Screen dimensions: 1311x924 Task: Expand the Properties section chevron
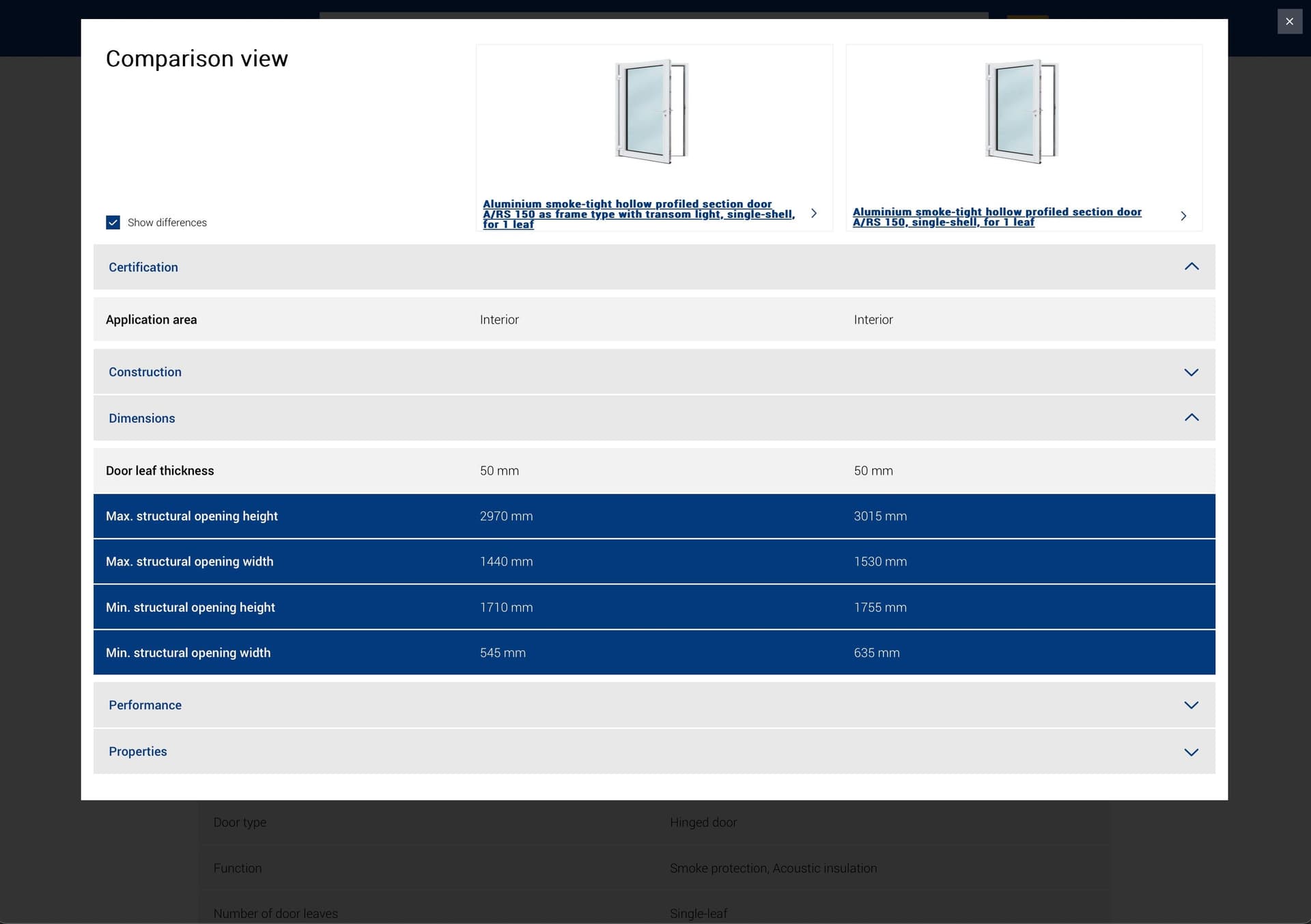[x=1191, y=752]
